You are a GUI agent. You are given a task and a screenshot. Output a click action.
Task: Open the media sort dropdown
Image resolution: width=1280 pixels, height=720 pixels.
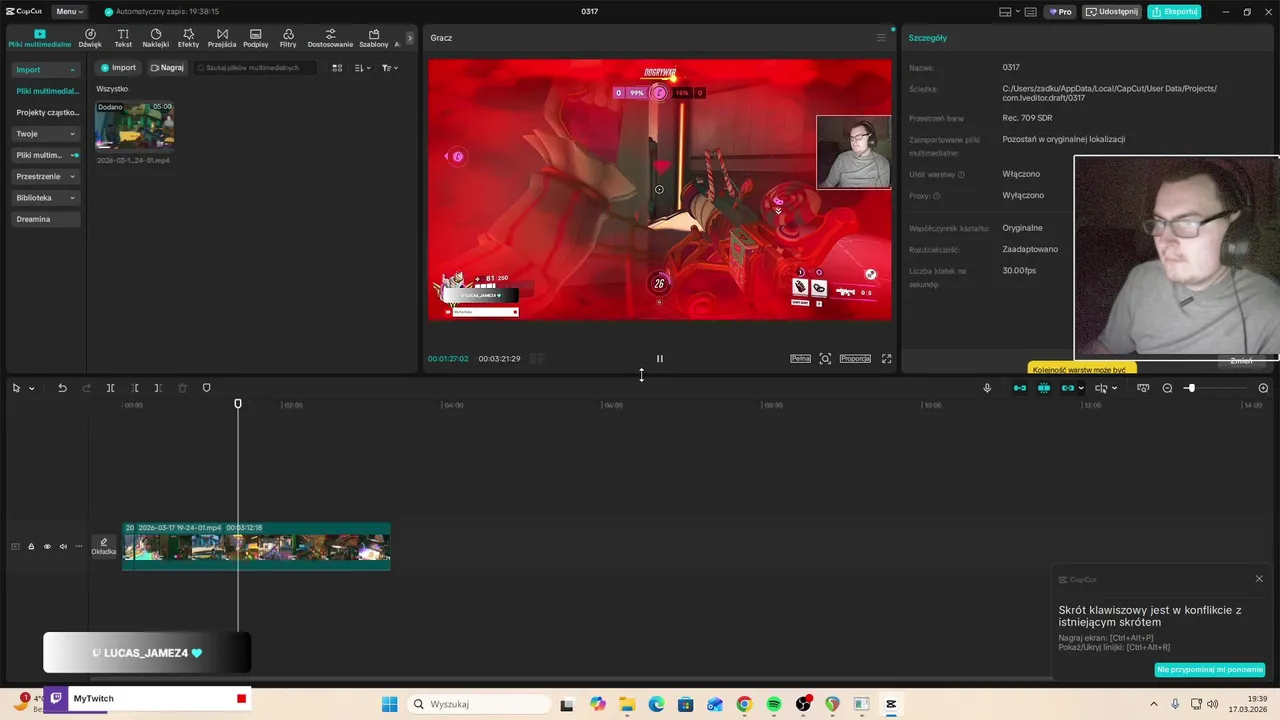click(x=362, y=68)
